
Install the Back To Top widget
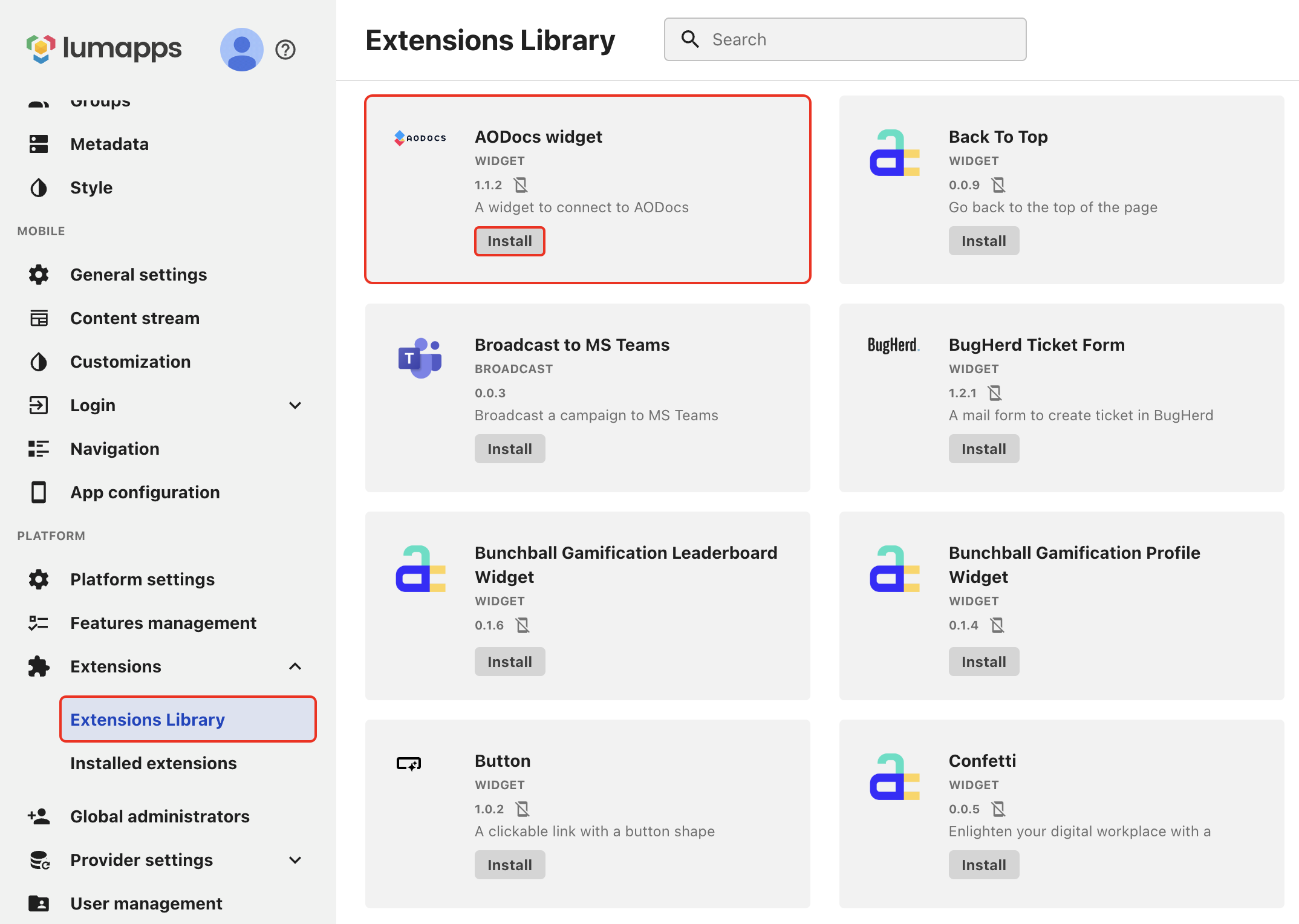pos(983,241)
